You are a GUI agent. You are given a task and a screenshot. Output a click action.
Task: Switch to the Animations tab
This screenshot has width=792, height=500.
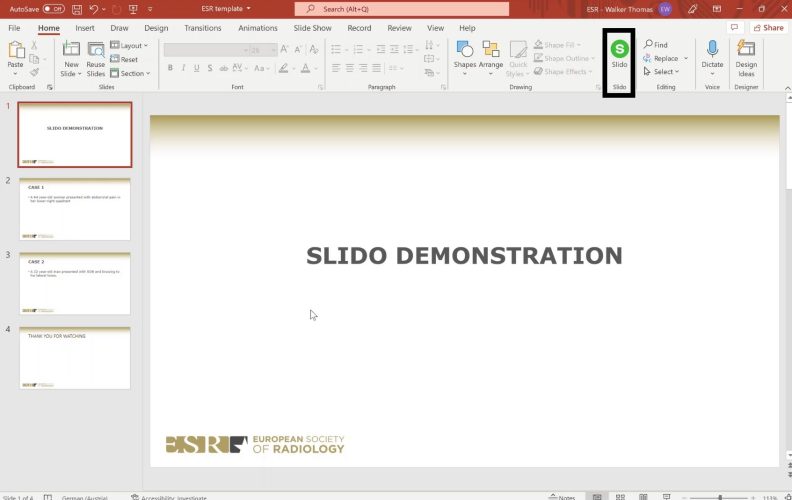(258, 28)
